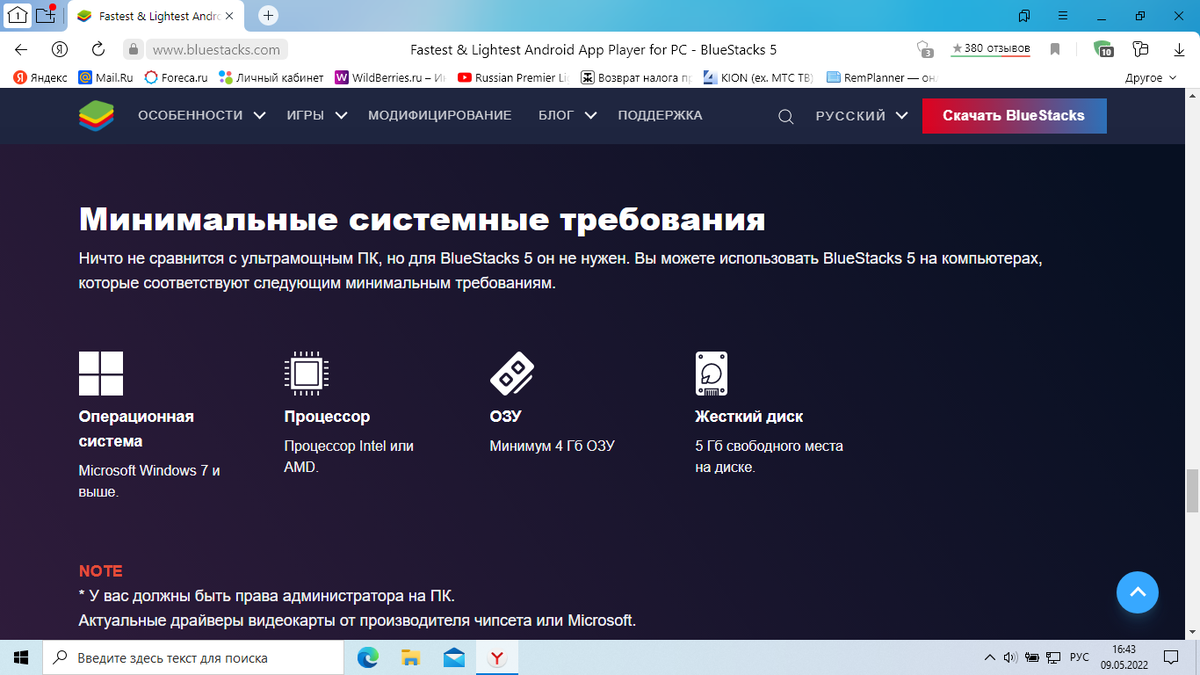Bookmark this page with the bookmark icon
1200x675 pixels.
[1055, 49]
